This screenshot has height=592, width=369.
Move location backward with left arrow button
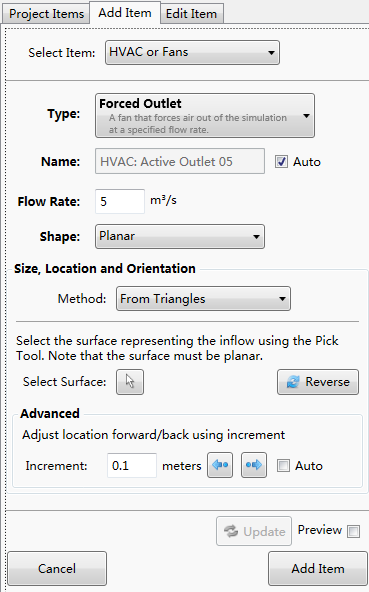coord(220,465)
